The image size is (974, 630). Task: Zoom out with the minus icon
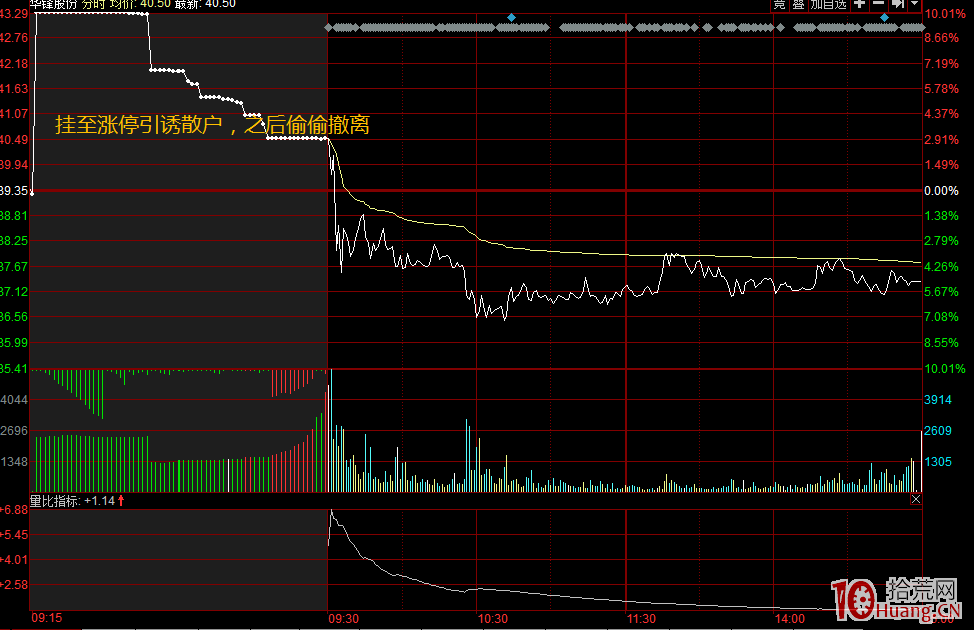pos(878,4)
